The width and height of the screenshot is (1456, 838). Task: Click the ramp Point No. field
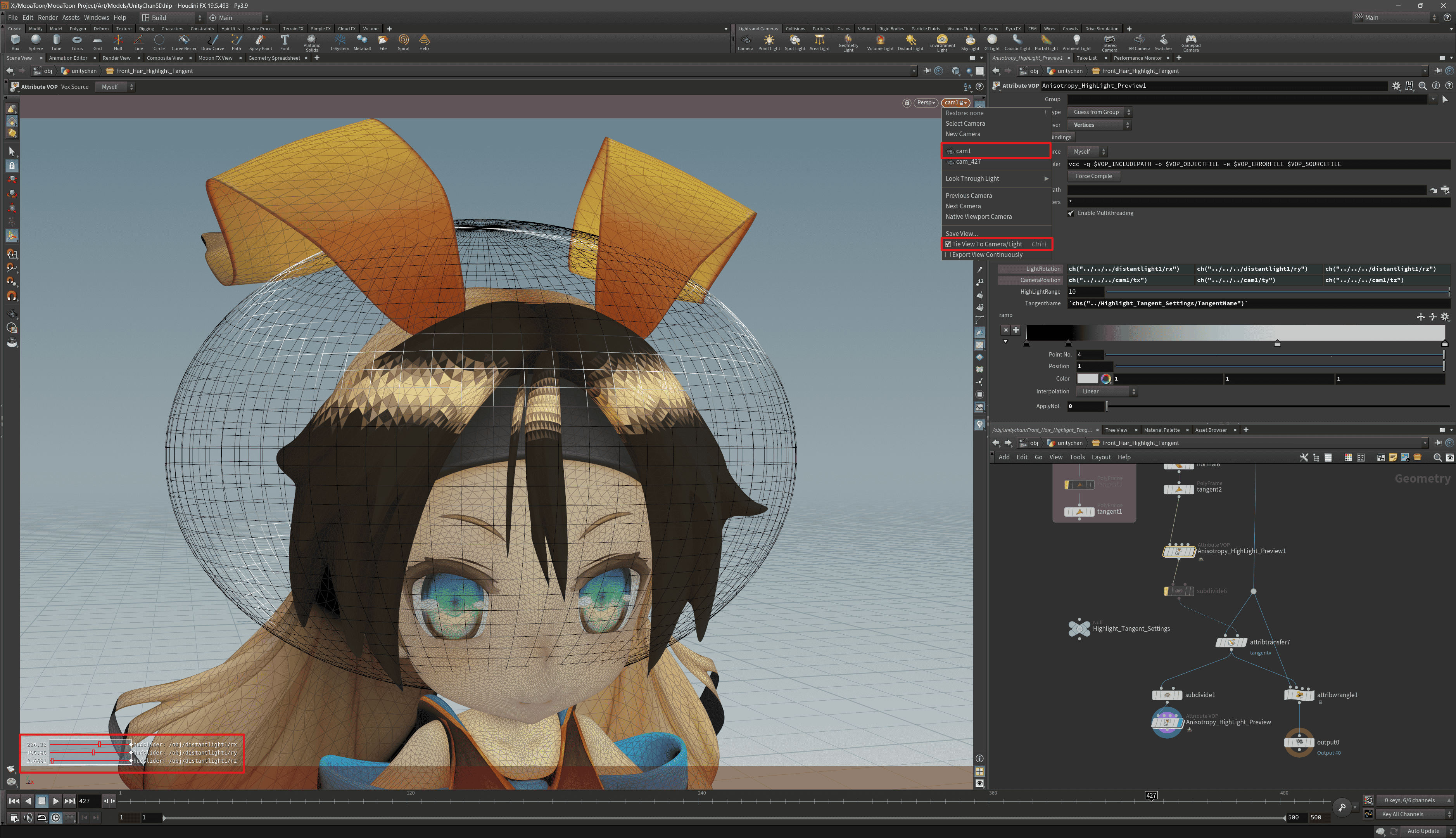tap(1090, 355)
